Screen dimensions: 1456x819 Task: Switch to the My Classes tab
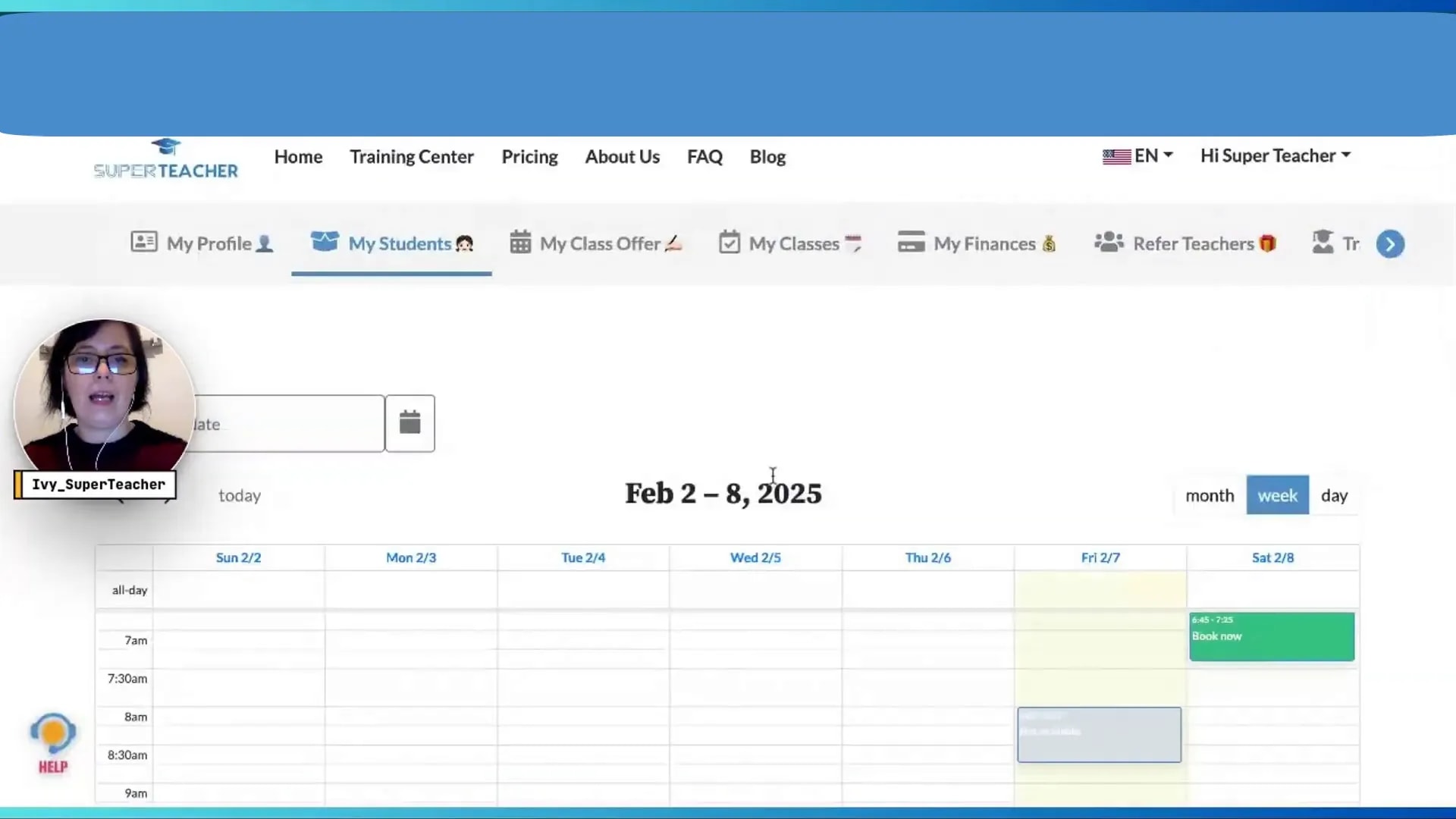coord(793,243)
